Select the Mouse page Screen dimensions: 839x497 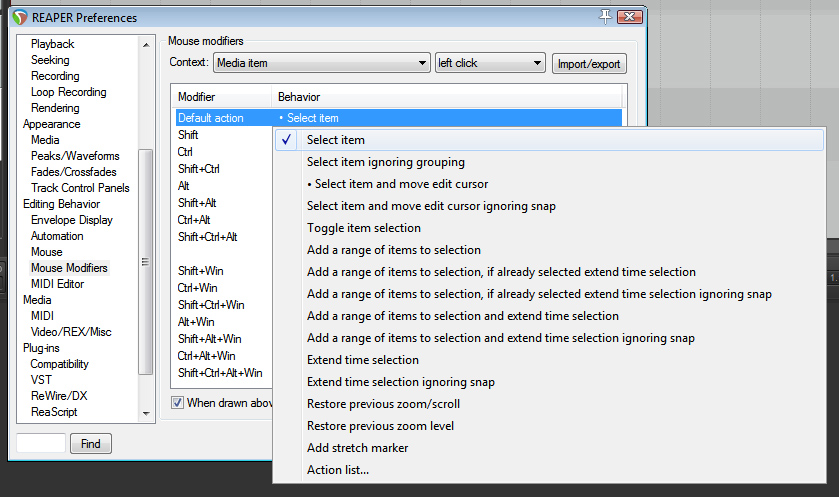click(x=47, y=252)
